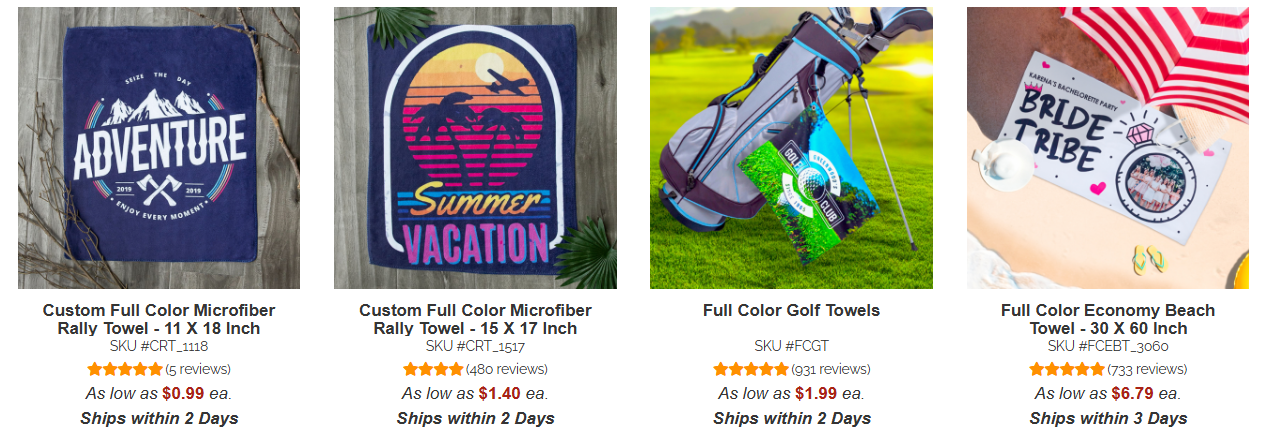Open the Adventure rally towel product image
Viewport: 1275px width, 428px height.
point(159,148)
